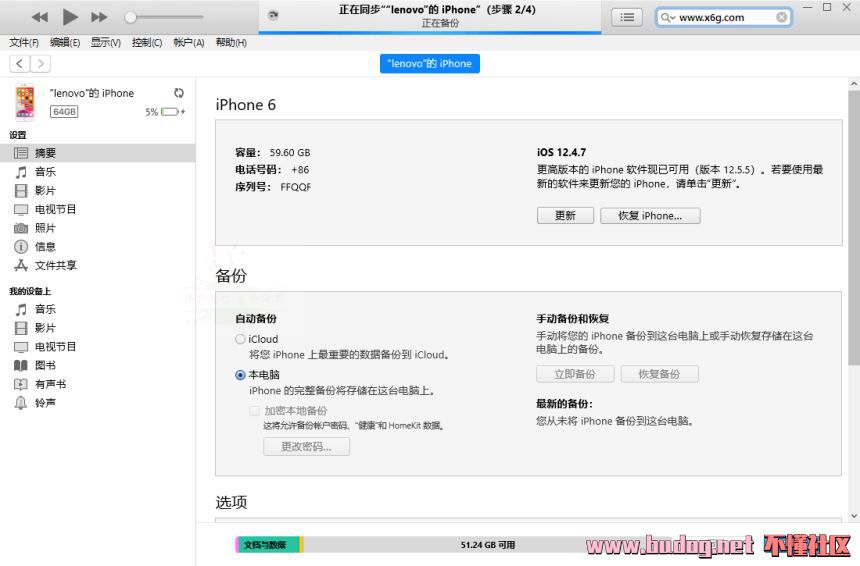Click the scrollbar down arrow
This screenshot has width=860, height=566.
pos(853,516)
